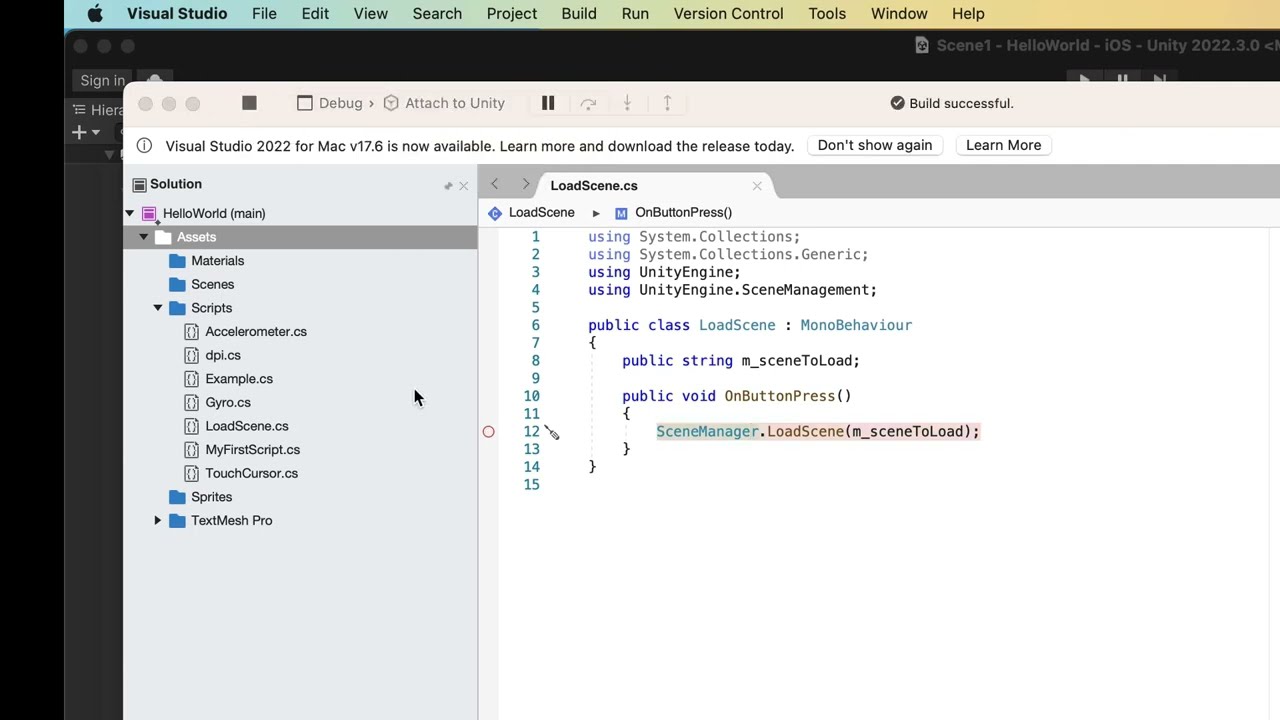Open the Project menu

coord(512,14)
